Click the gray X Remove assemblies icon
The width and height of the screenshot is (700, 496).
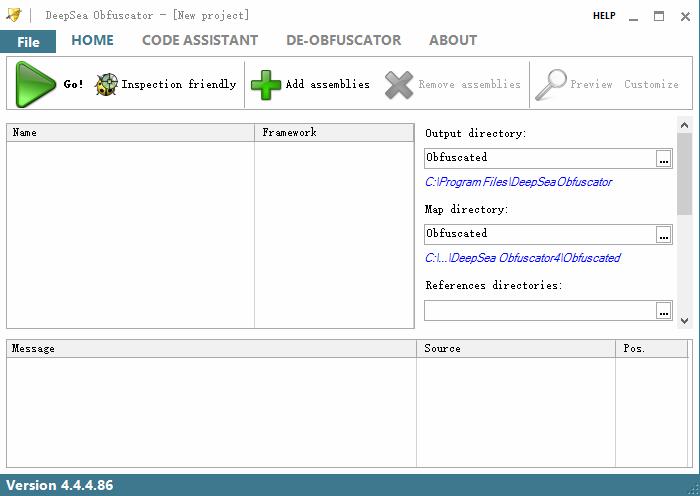399,85
